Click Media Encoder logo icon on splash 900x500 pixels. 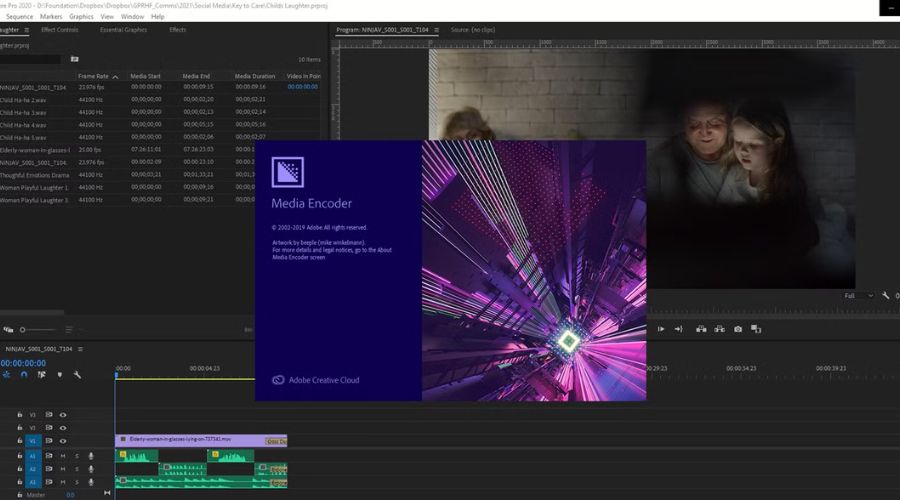click(x=288, y=172)
